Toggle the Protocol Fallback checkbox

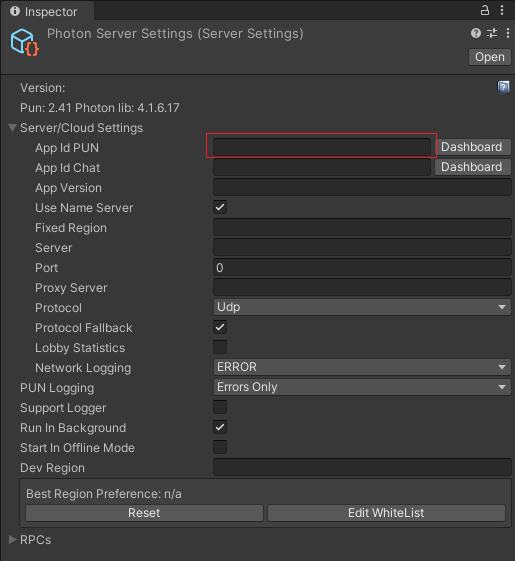[x=220, y=327]
